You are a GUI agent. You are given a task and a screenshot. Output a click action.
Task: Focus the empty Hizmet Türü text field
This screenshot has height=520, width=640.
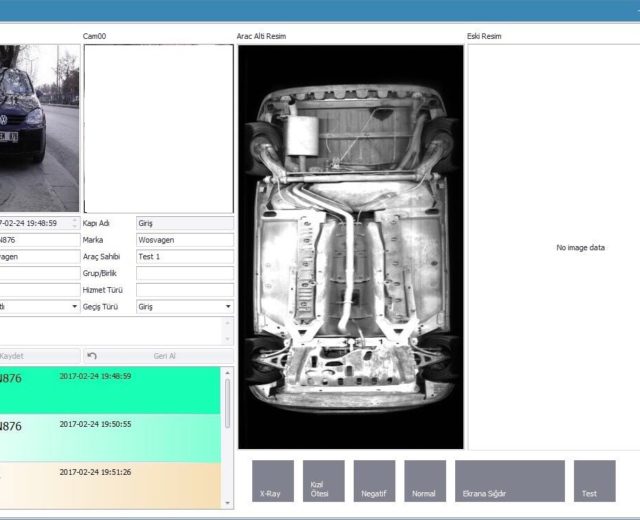tap(184, 290)
